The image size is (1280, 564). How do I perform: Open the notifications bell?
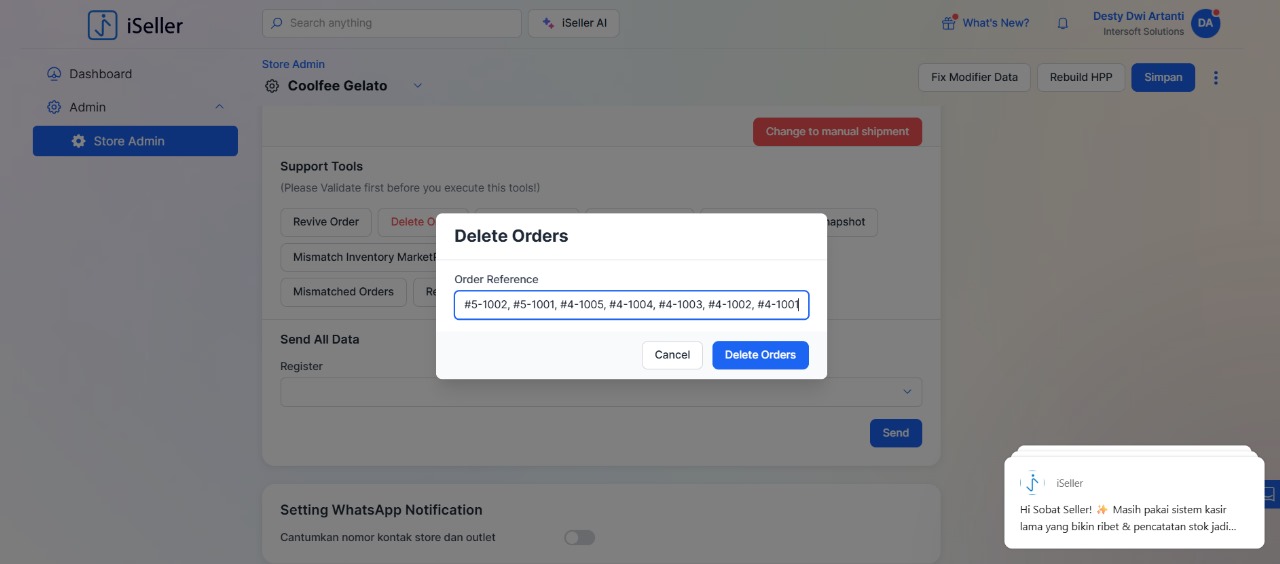[x=1063, y=23]
